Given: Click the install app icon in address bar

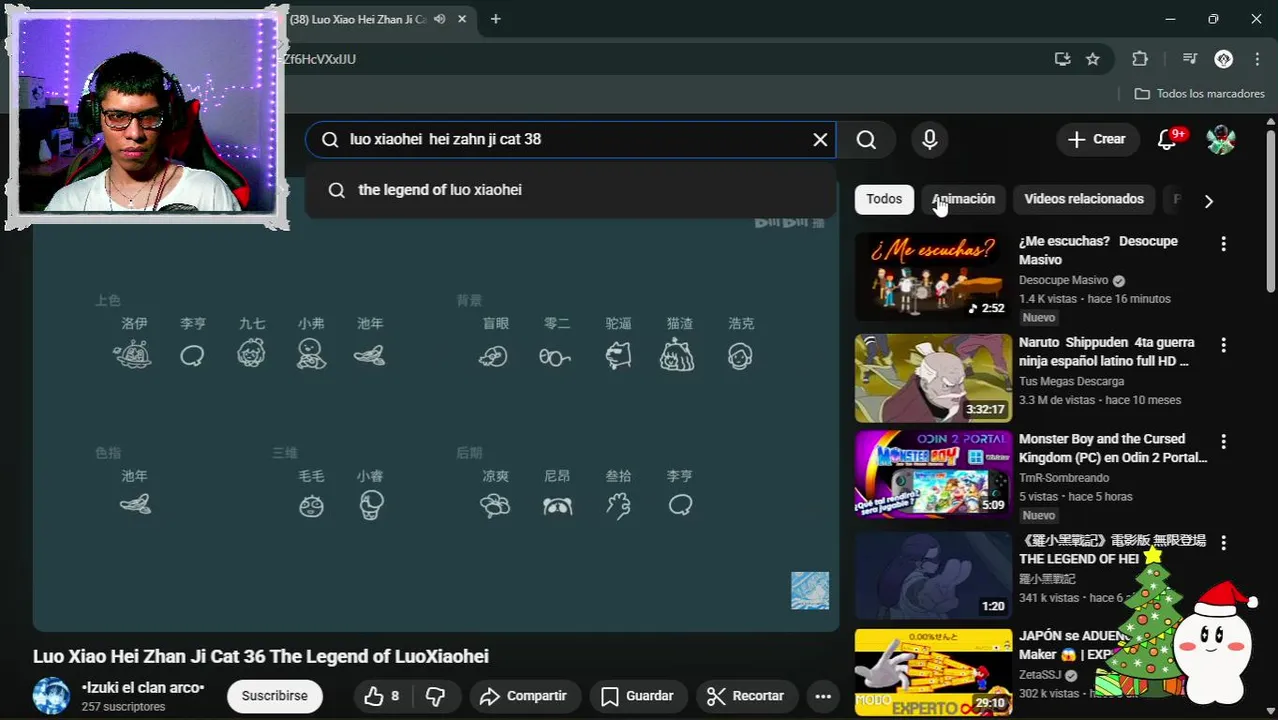Looking at the screenshot, I should (x=1062, y=59).
